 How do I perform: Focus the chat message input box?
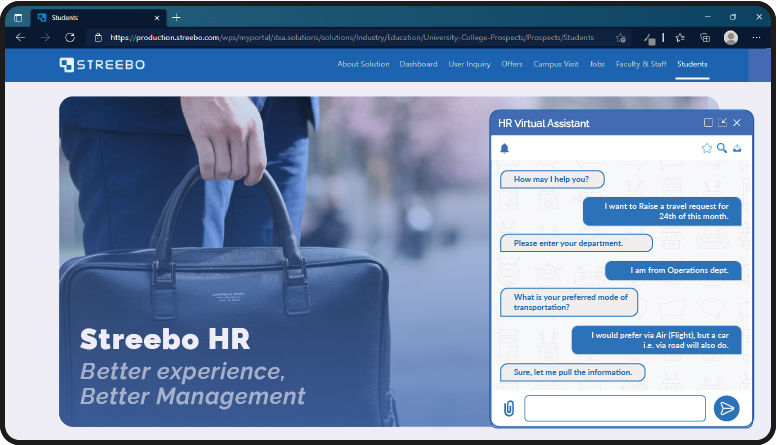[x=615, y=408]
